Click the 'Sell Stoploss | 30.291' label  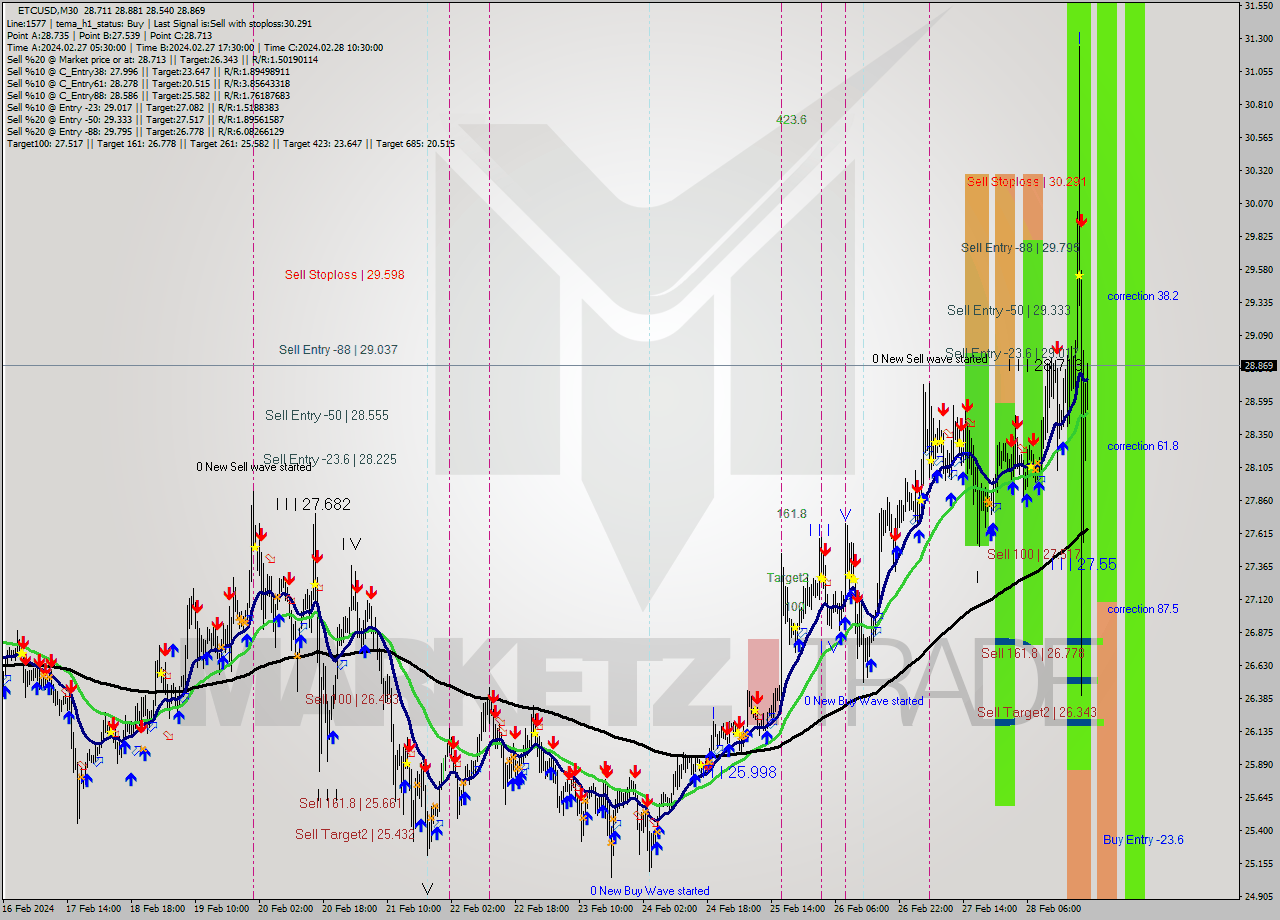[x=1026, y=182]
